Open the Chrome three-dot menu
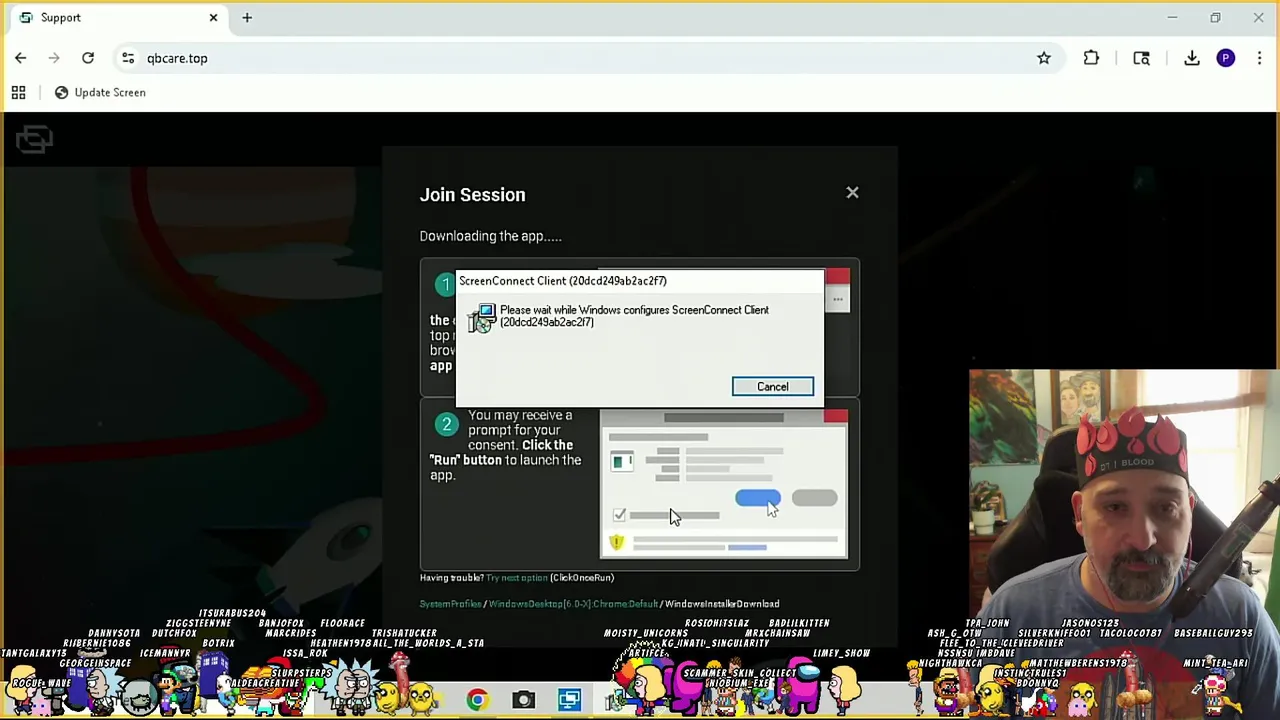Screen dimensions: 1280x720 (x=1259, y=58)
